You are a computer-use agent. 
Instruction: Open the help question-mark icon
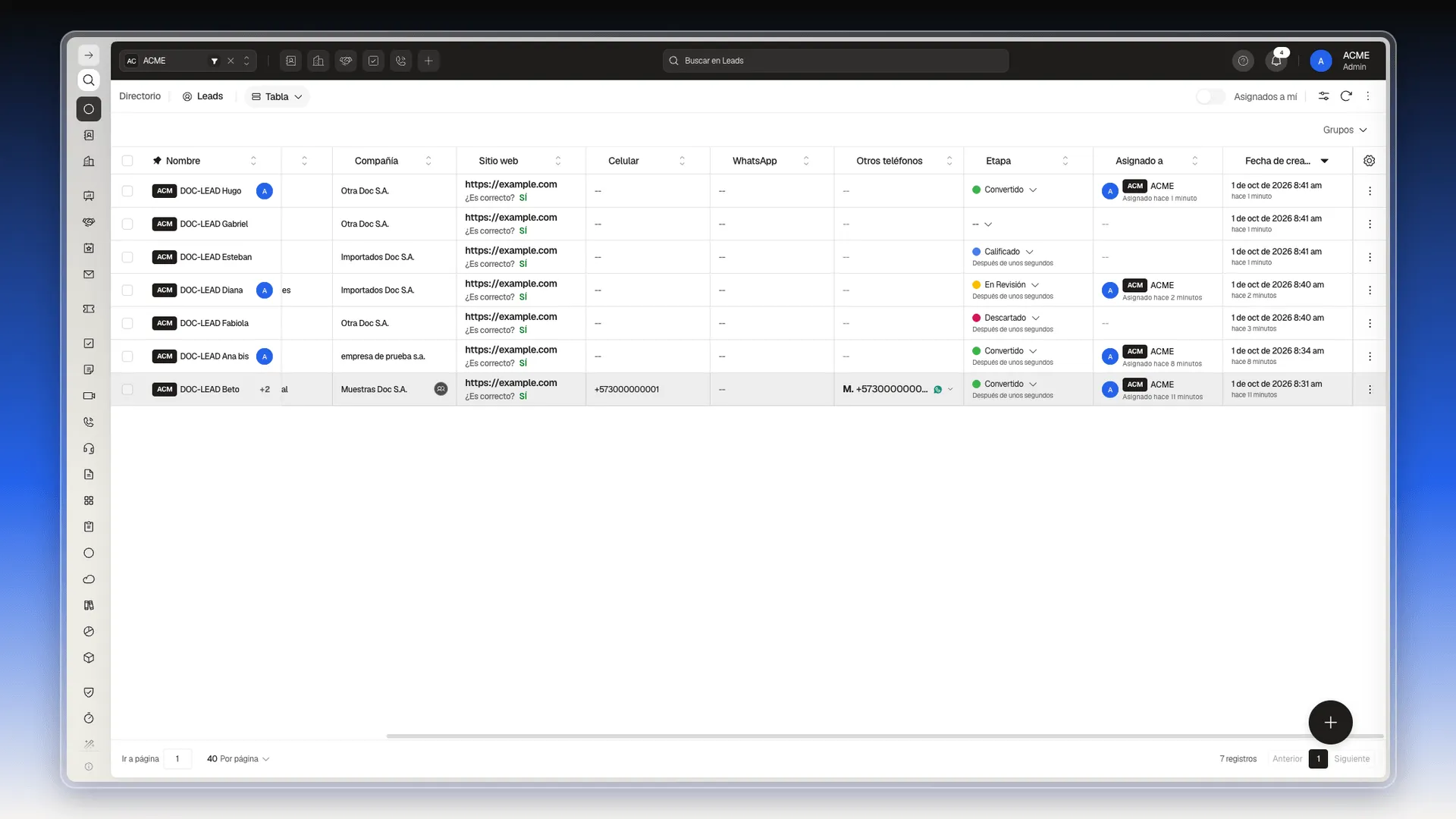pos(1243,61)
